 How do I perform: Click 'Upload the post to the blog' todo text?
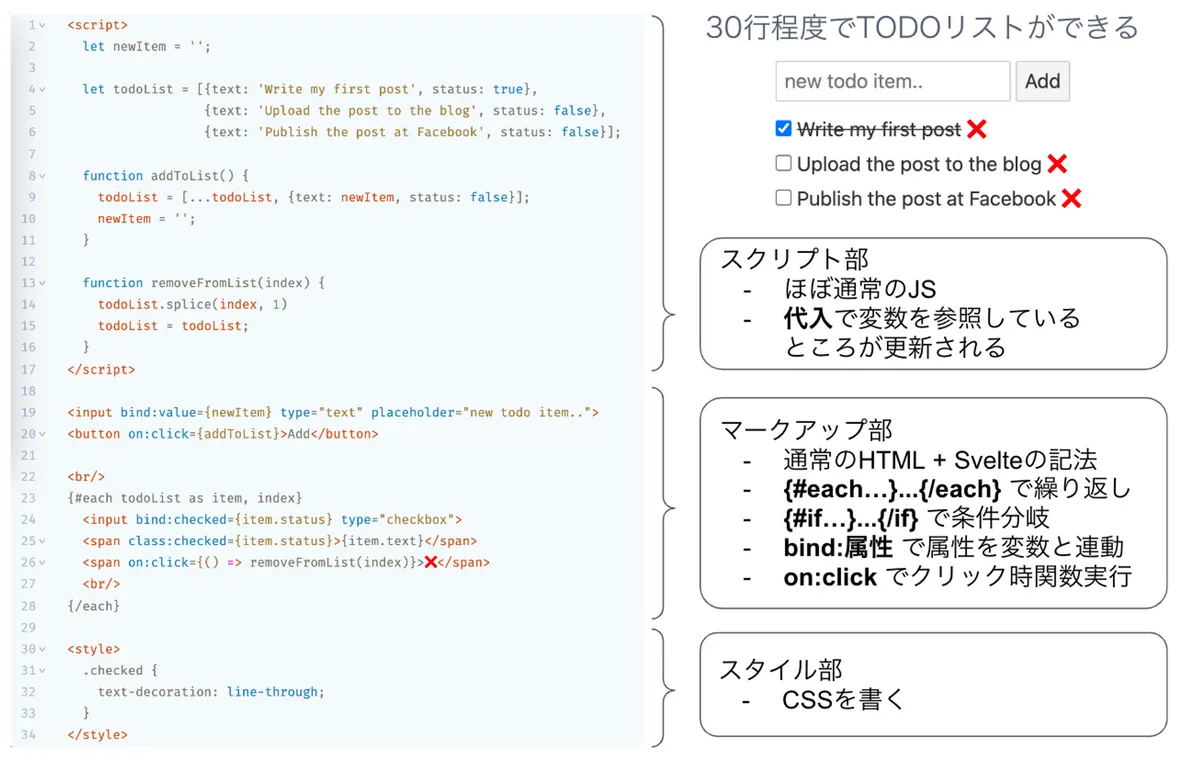coord(919,164)
